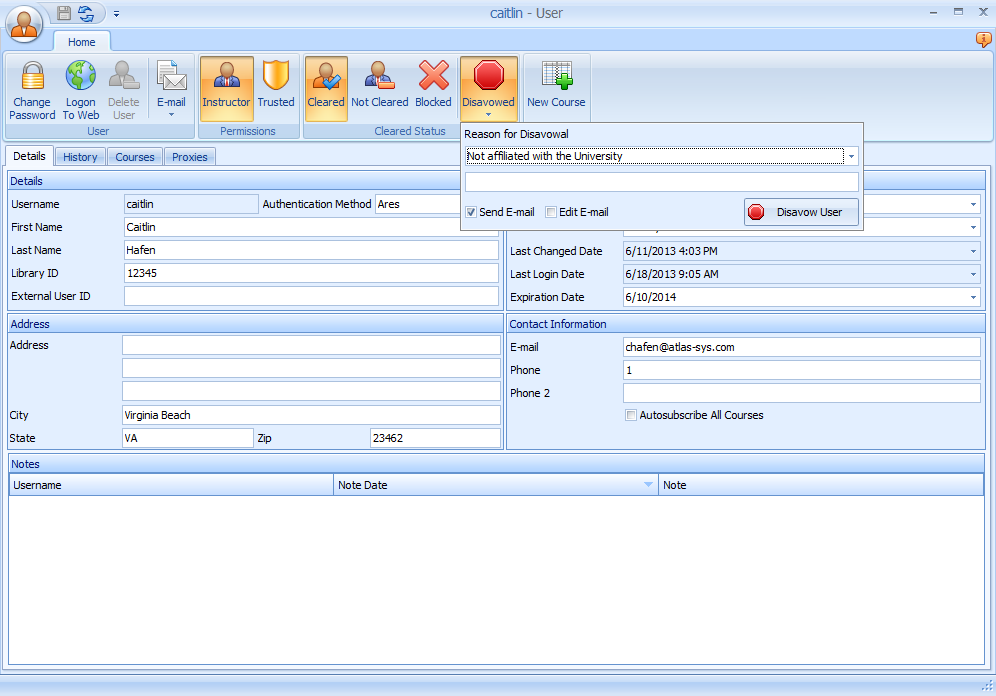This screenshot has height=696, width=996.
Task: Enable Autosubscribe All Courses
Action: 630,414
